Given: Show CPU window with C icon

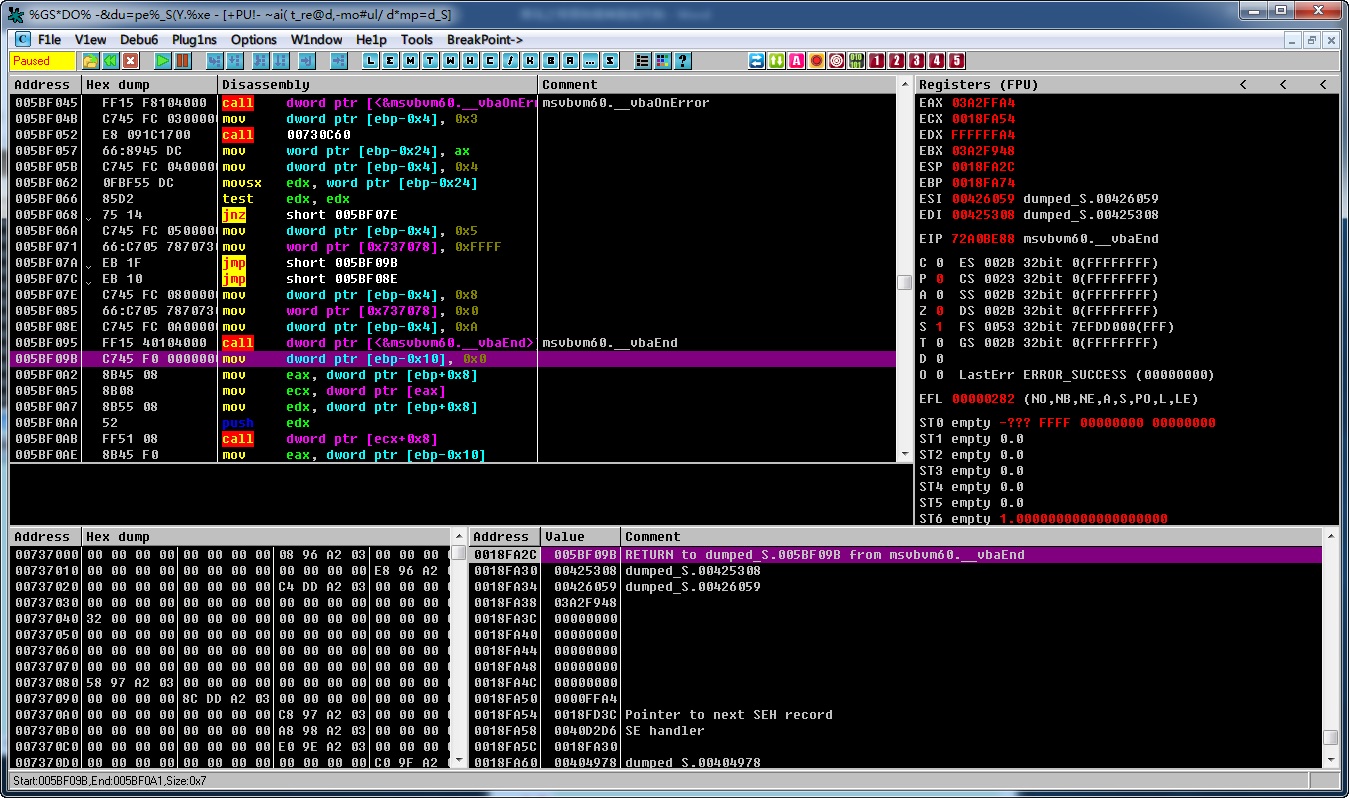Looking at the screenshot, I should tap(490, 61).
